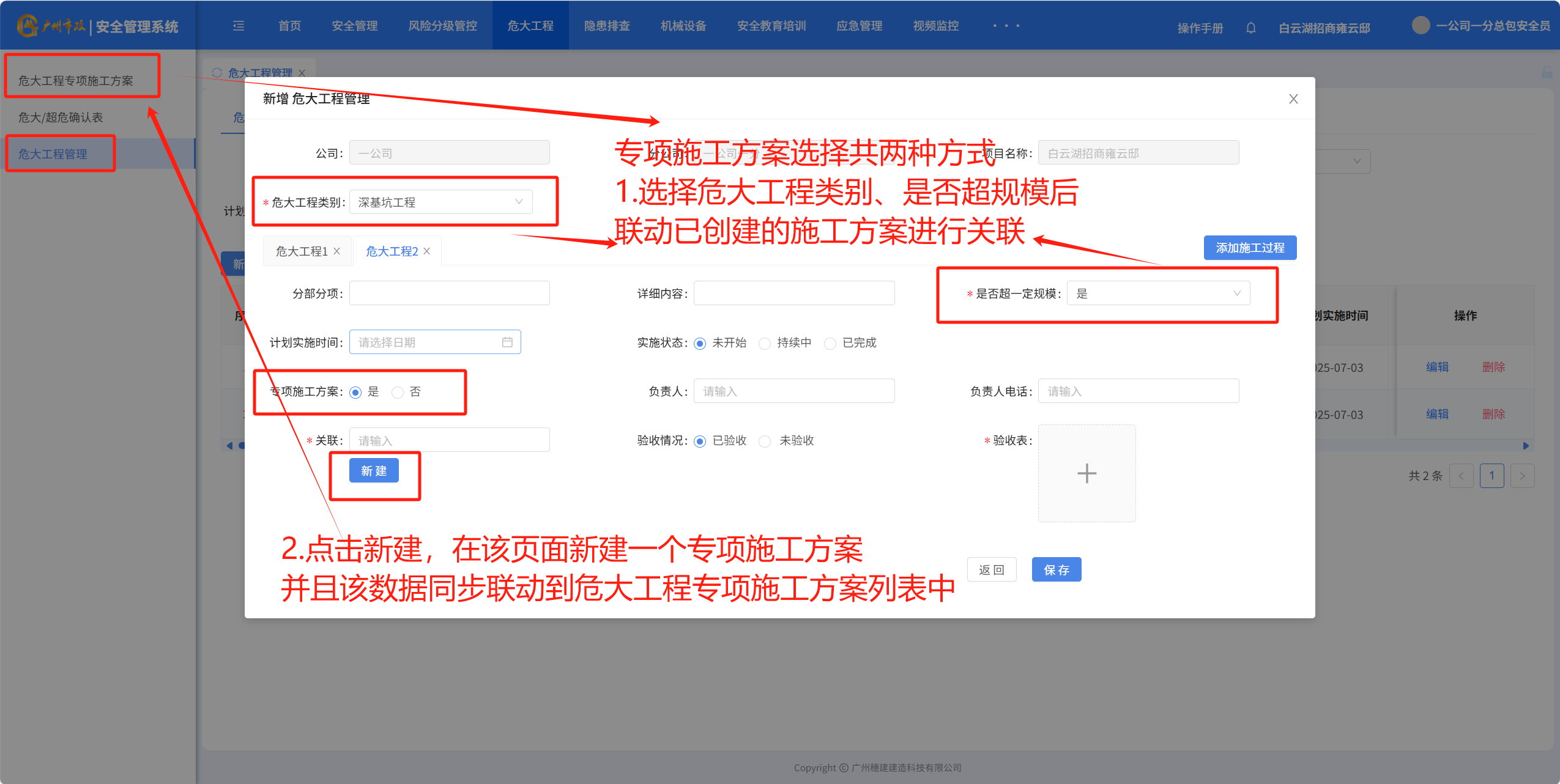Click the 负责人电话 input field
The image size is (1560, 784).
pyautogui.click(x=1138, y=391)
